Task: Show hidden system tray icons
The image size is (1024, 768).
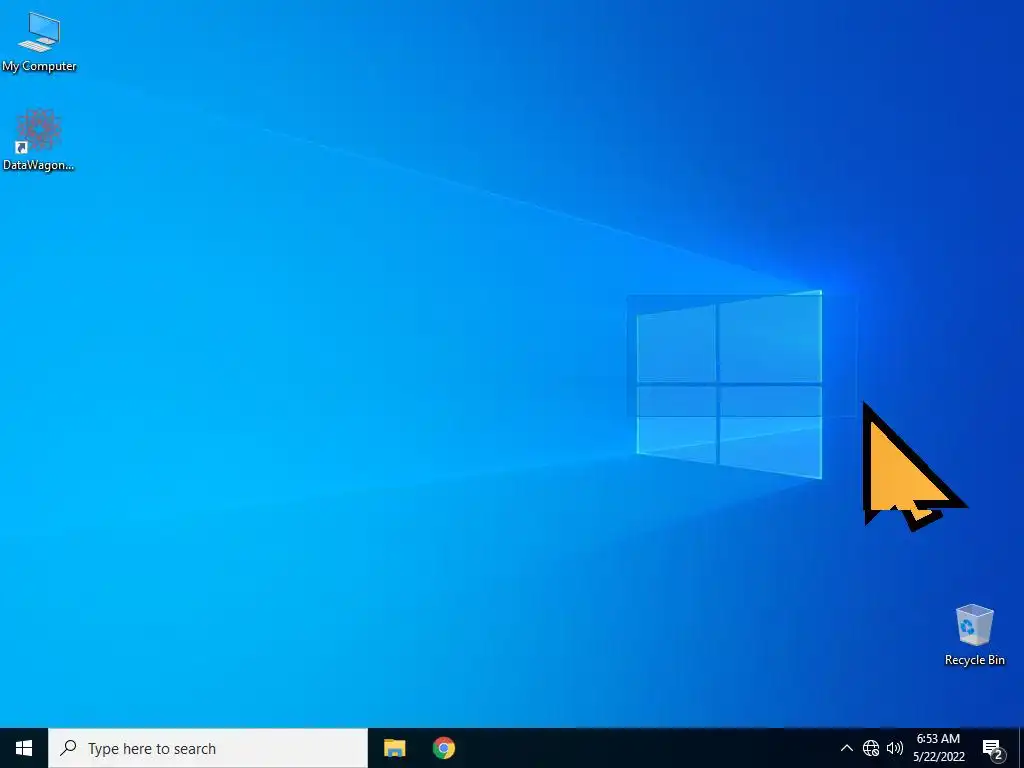Action: (x=846, y=748)
